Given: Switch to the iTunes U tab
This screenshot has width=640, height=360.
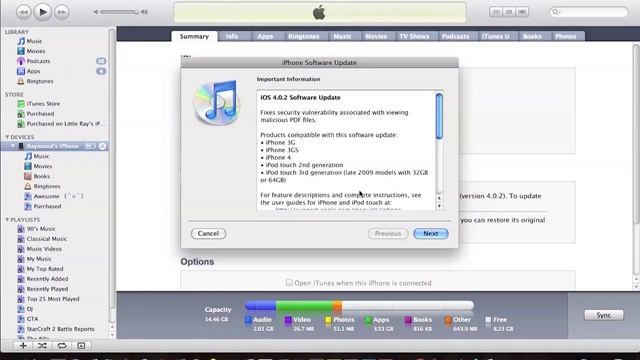Looking at the screenshot, I should coord(496,36).
